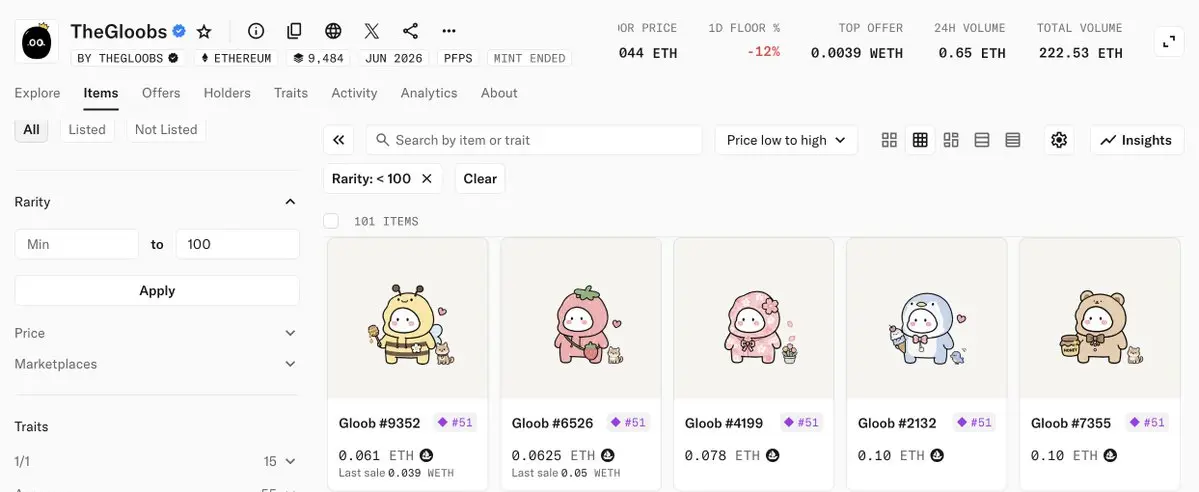Open the display settings gear icon

pyautogui.click(x=1059, y=140)
